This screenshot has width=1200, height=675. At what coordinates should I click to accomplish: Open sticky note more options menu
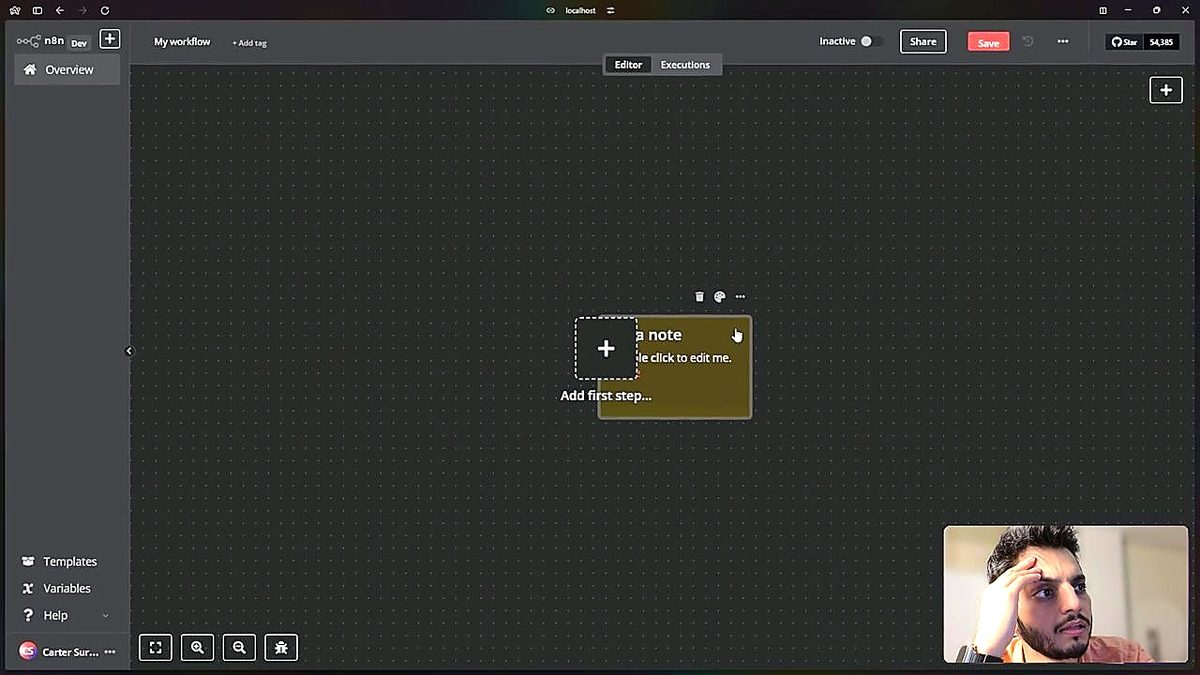pos(740,296)
